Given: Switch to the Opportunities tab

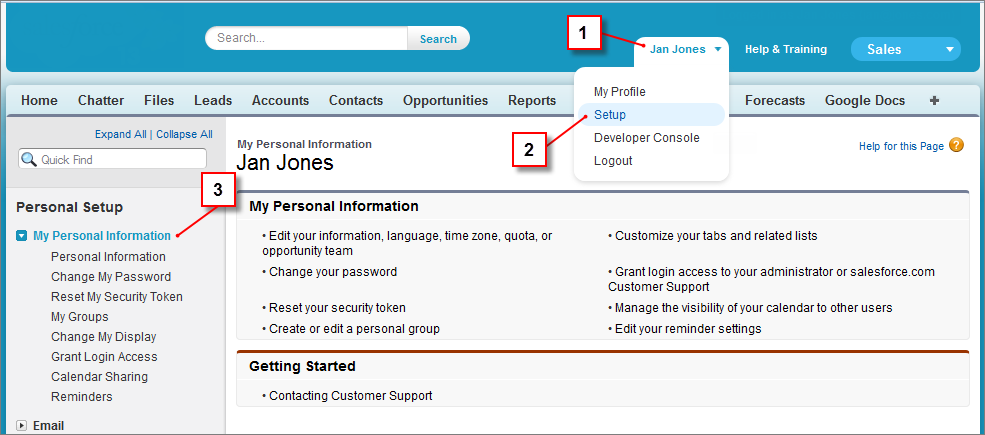Looking at the screenshot, I should pos(445,100).
